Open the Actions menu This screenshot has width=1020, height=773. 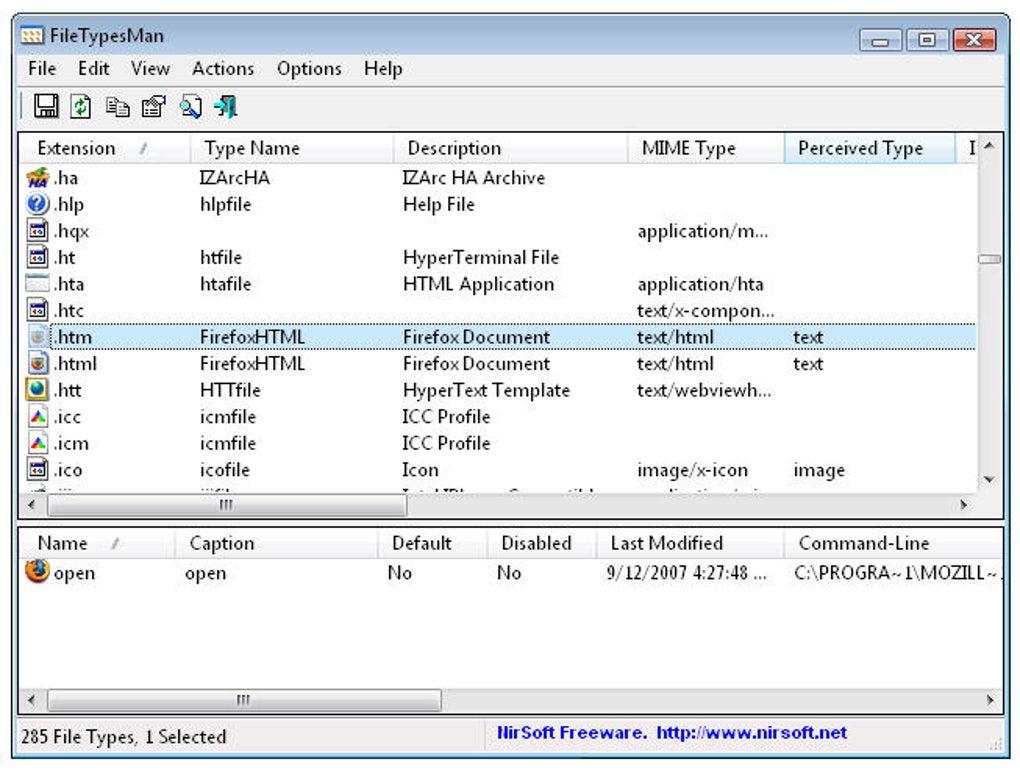click(x=223, y=68)
